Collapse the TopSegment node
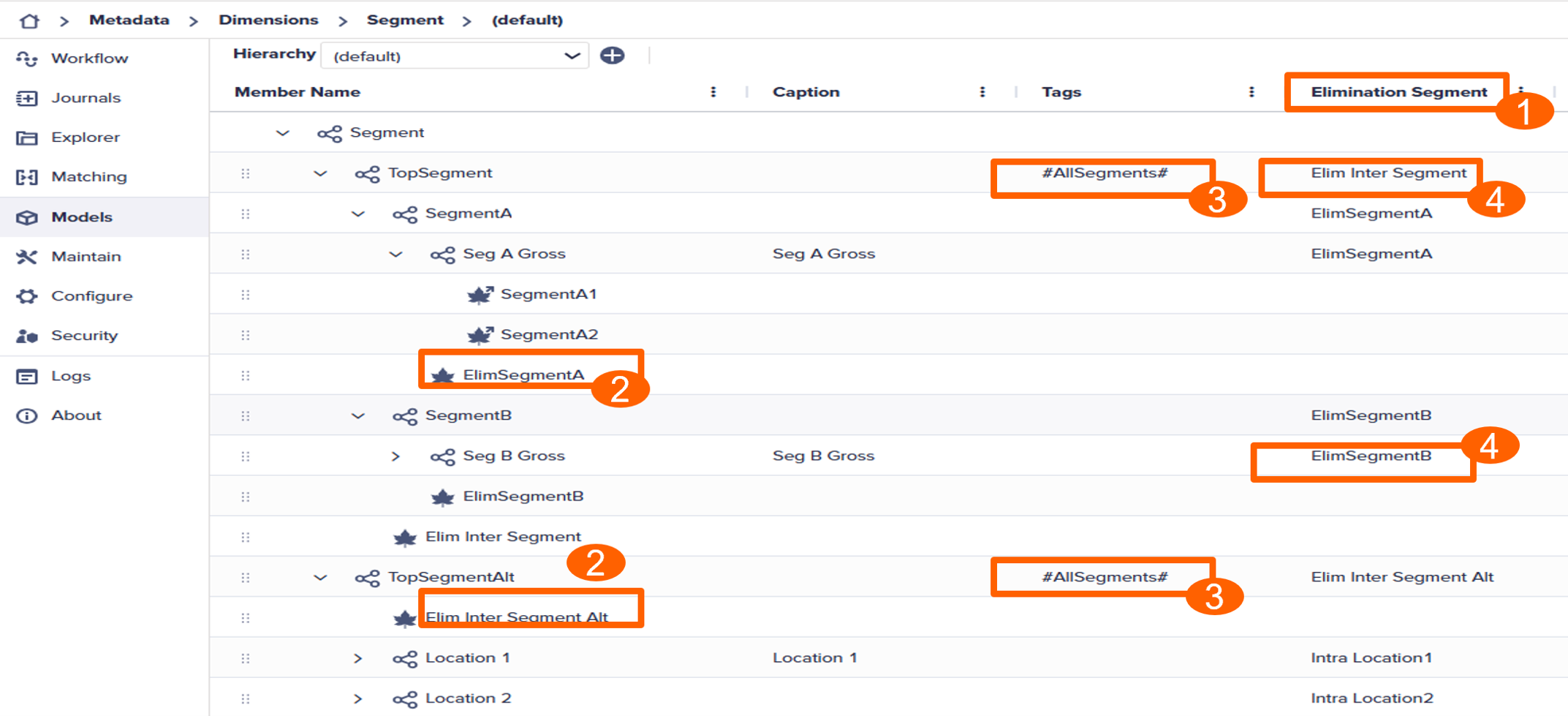1568x716 pixels. pos(320,174)
